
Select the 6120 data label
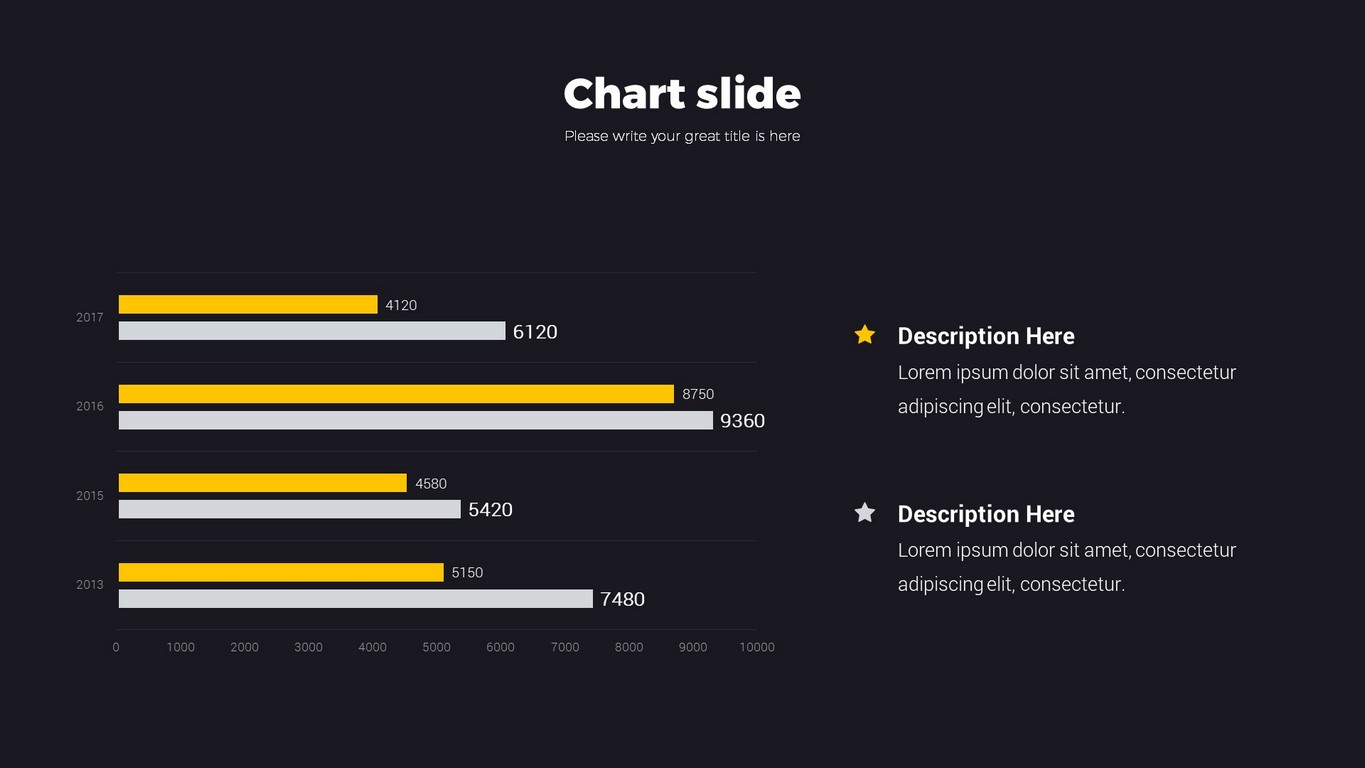click(535, 332)
